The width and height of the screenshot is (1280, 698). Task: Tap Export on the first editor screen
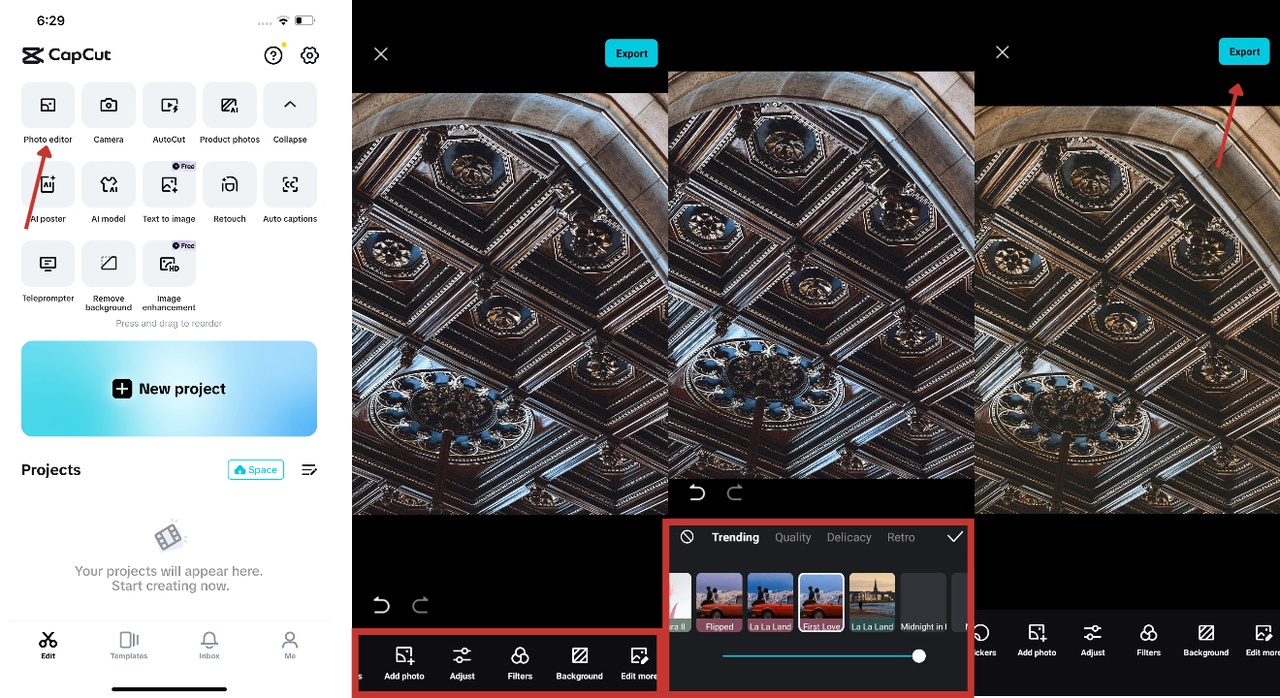[x=631, y=54]
